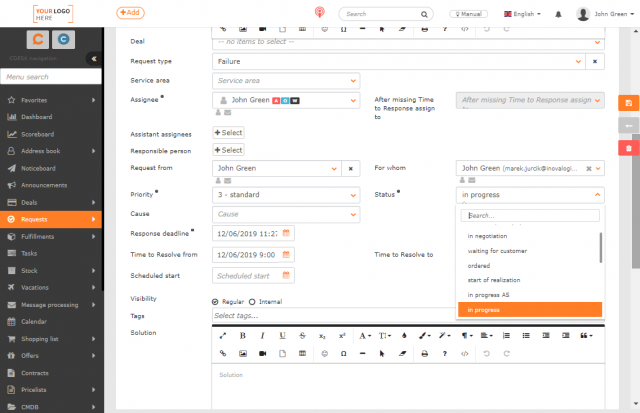Click the search magnifier icon
The image size is (640, 413).
(424, 14)
